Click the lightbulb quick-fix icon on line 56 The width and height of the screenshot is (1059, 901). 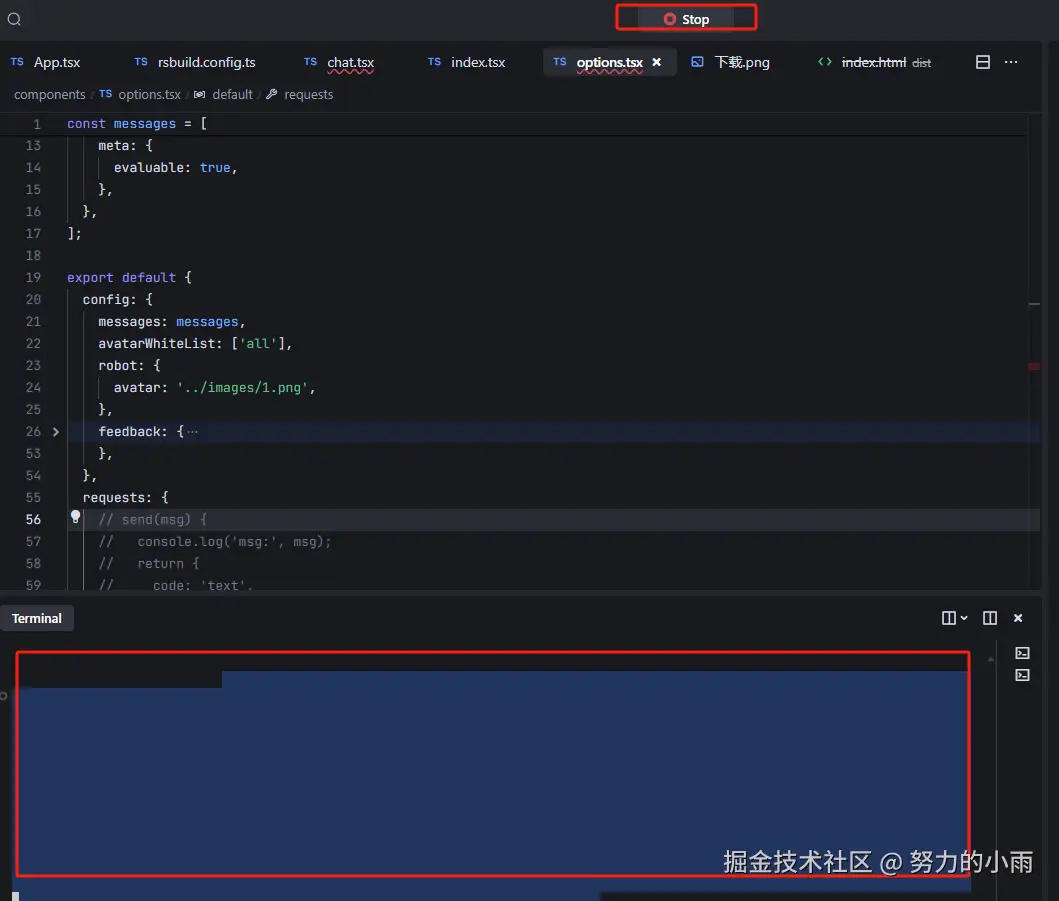[x=75, y=518]
